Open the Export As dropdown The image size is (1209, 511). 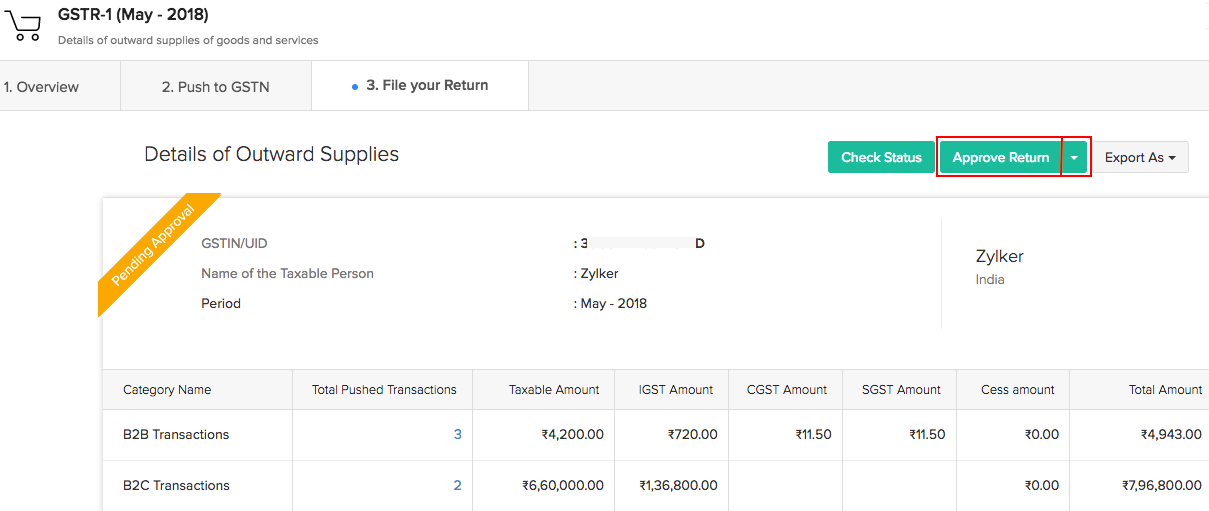pos(1140,157)
